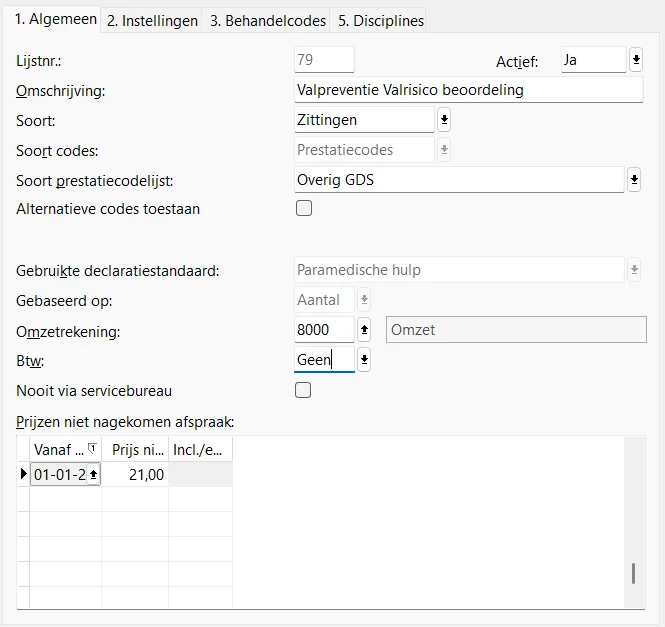This screenshot has height=627, width=665.
Task: Click the price cell showing 21,00
Action: click(x=135, y=475)
